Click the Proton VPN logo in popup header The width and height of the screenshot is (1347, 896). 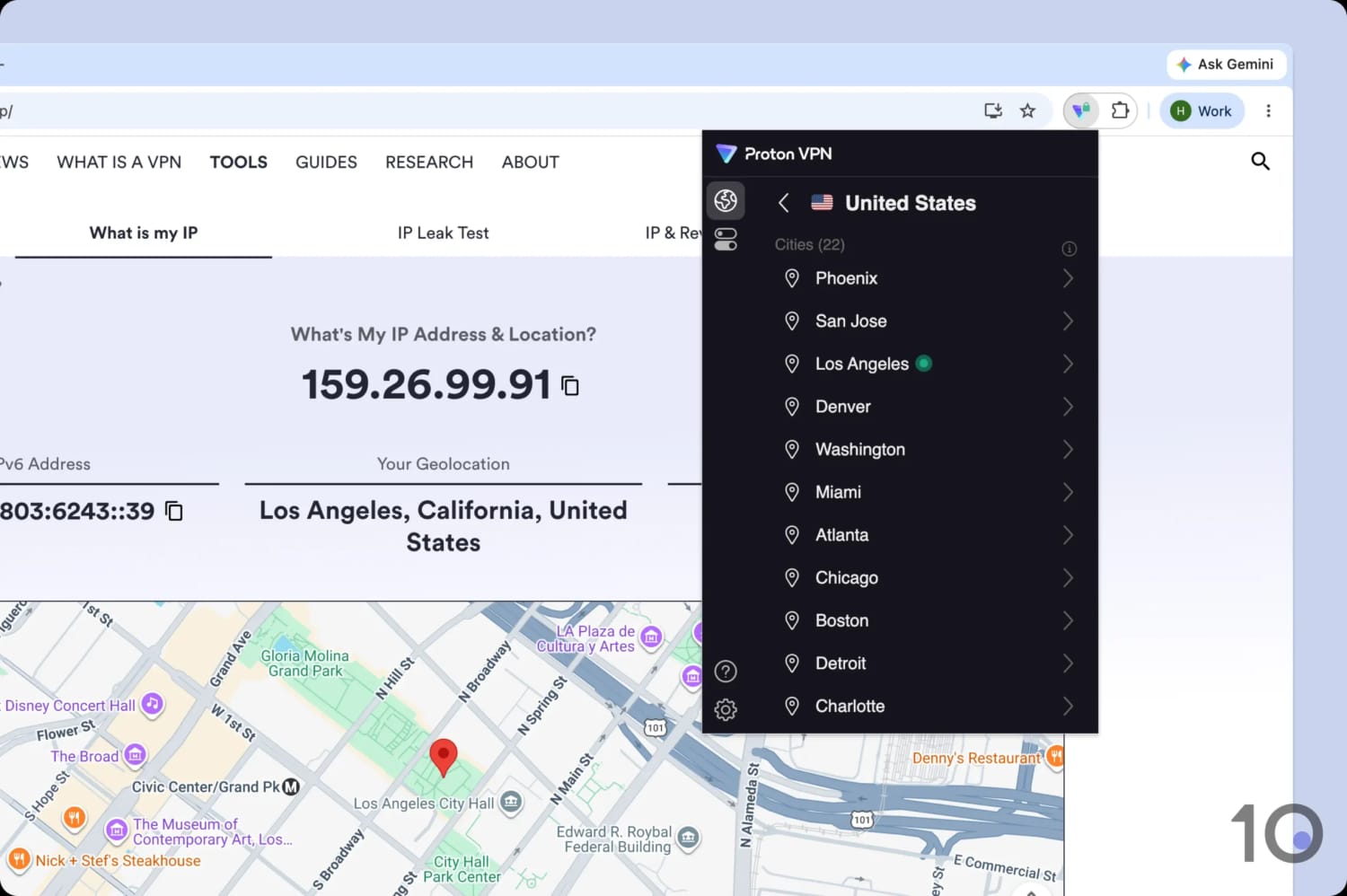pyautogui.click(x=774, y=154)
